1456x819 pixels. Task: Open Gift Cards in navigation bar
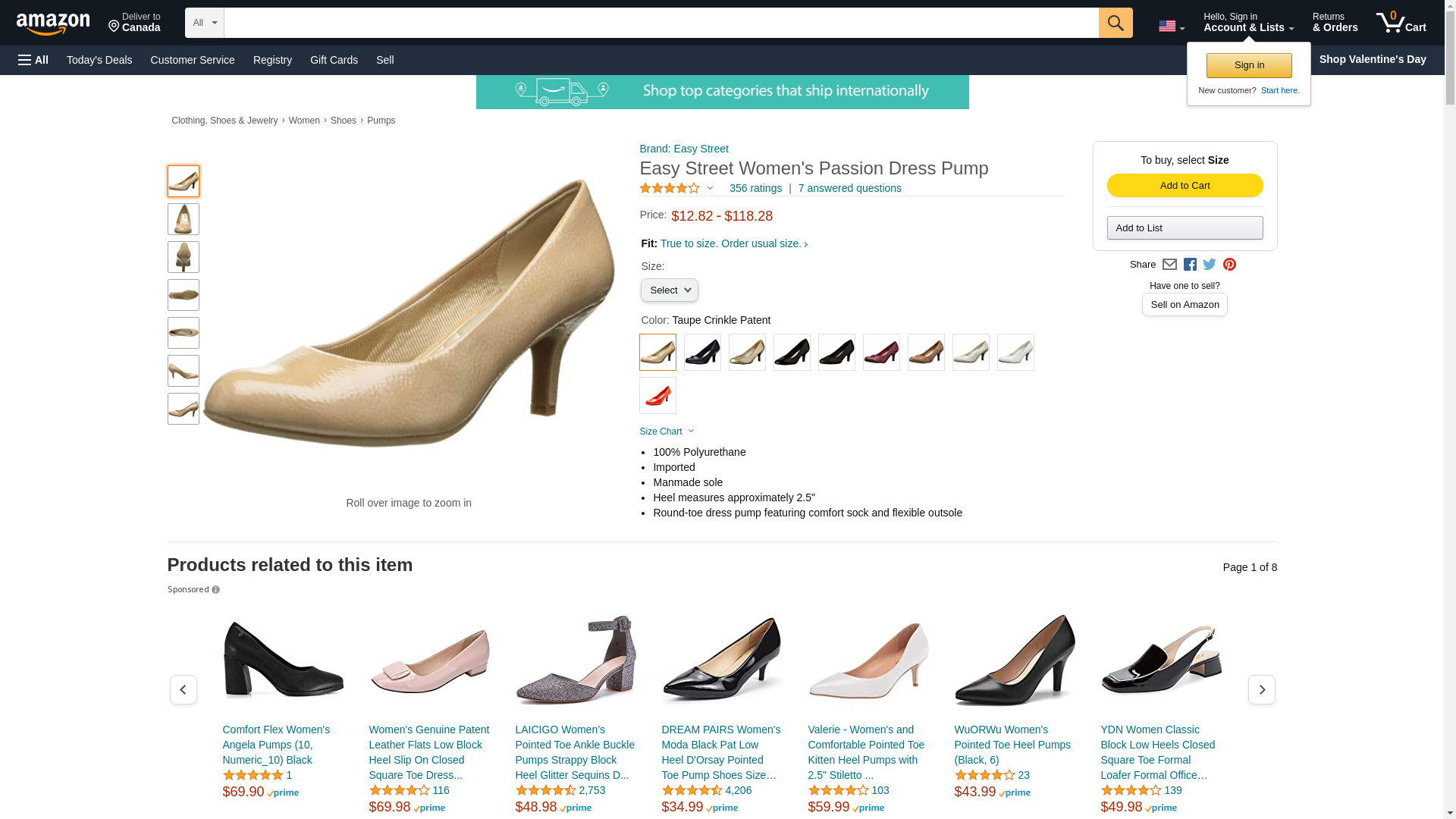334,60
